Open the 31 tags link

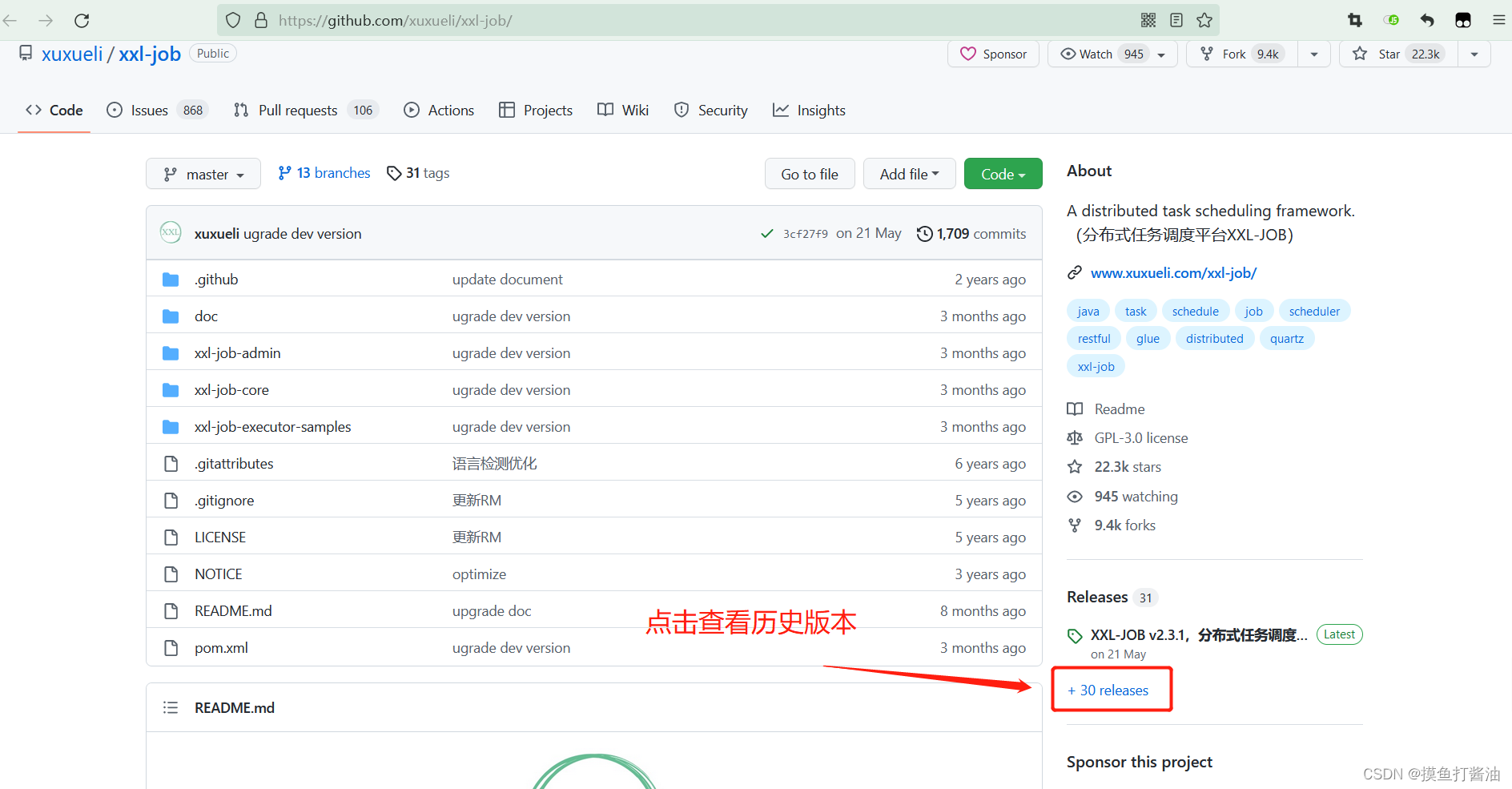(x=418, y=173)
